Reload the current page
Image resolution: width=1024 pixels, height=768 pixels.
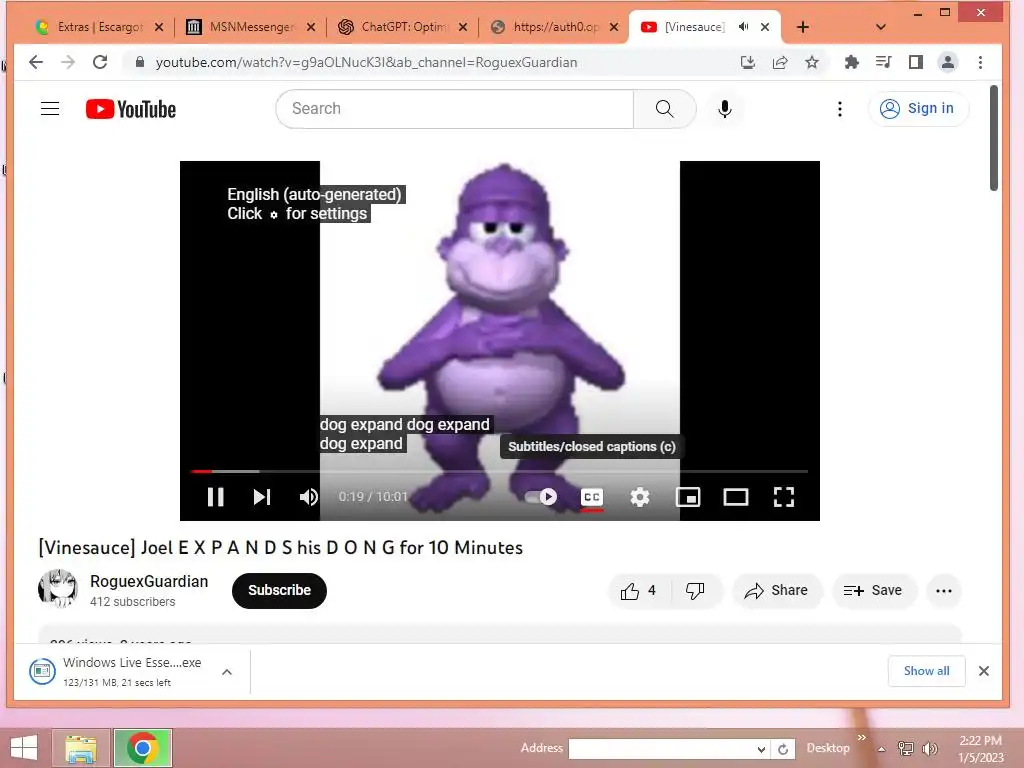pyautogui.click(x=100, y=62)
